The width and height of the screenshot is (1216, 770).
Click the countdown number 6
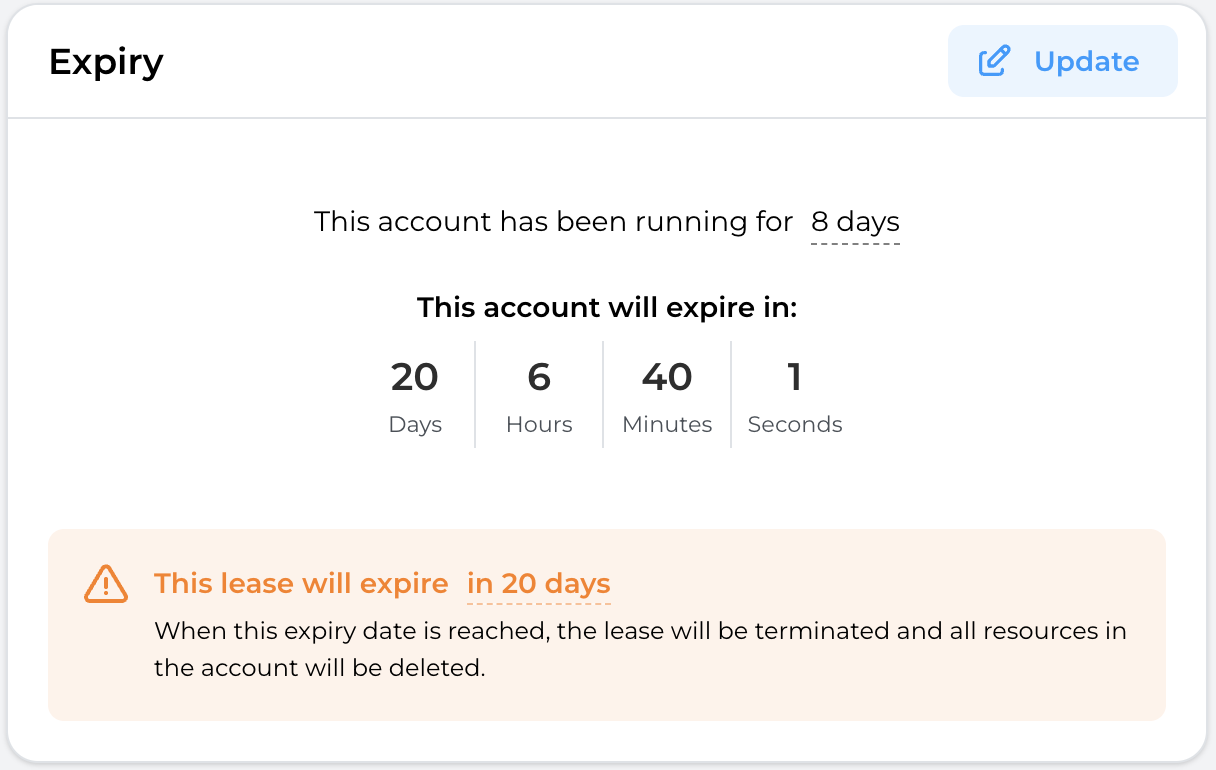click(539, 377)
